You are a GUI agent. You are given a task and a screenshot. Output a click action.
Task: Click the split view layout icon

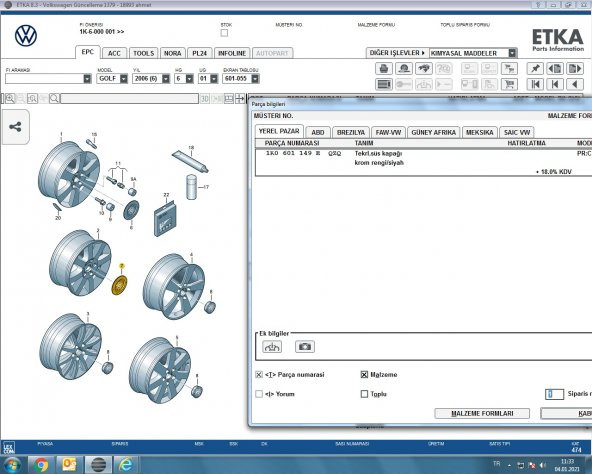coord(229,99)
